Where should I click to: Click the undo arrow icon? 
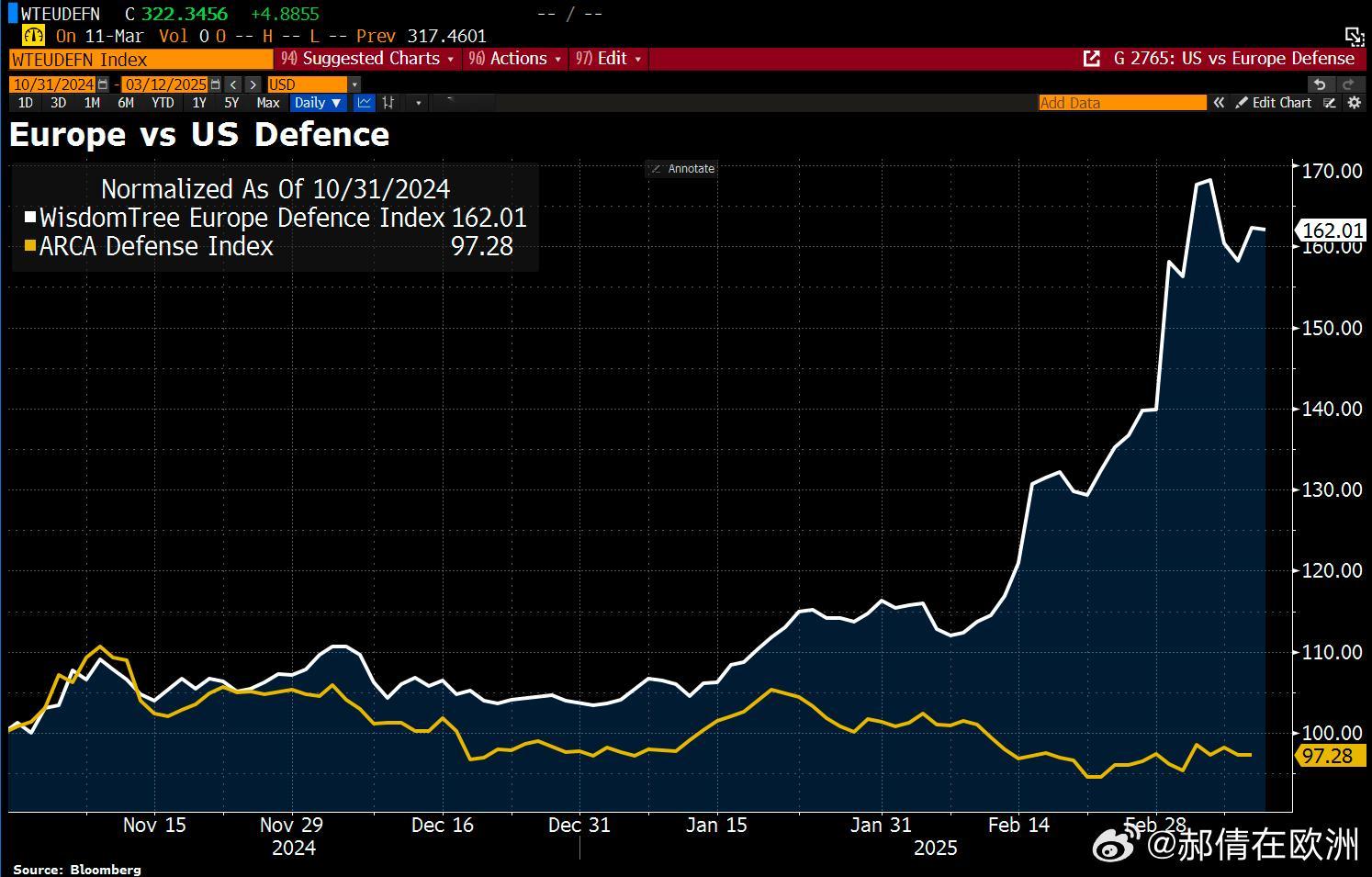pos(1320,84)
